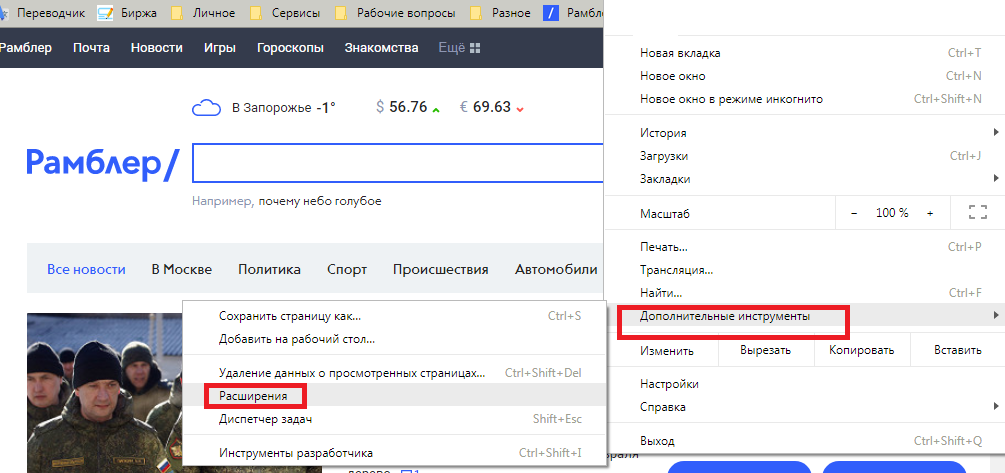Open Диспетчер задач from the submenu

click(394, 419)
